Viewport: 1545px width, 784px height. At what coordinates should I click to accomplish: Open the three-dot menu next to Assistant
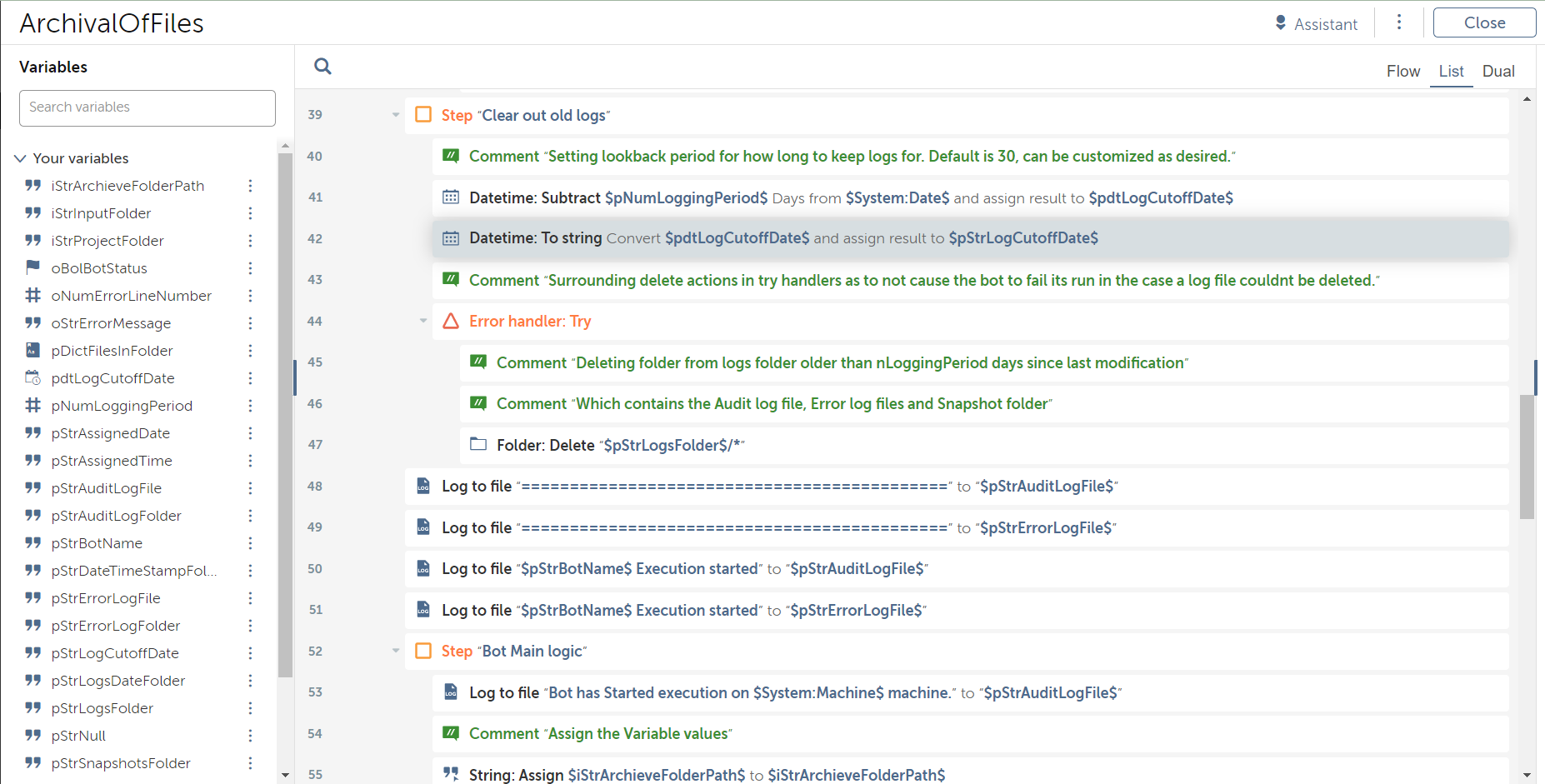coord(1399,22)
